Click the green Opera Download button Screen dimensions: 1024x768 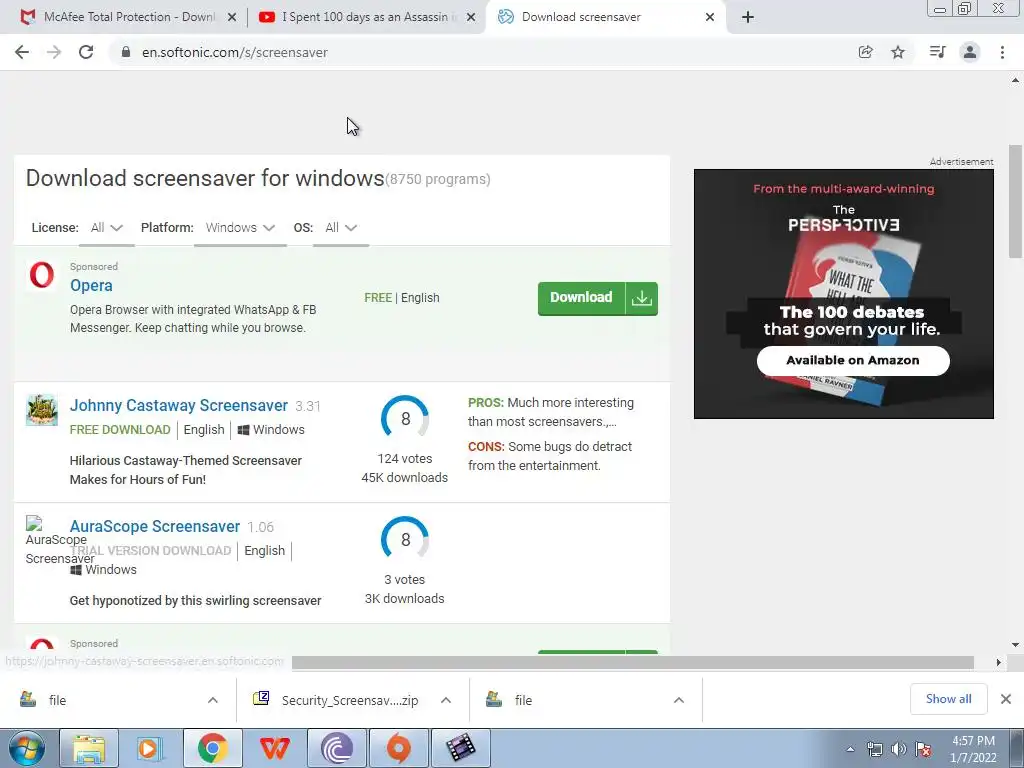(x=598, y=298)
